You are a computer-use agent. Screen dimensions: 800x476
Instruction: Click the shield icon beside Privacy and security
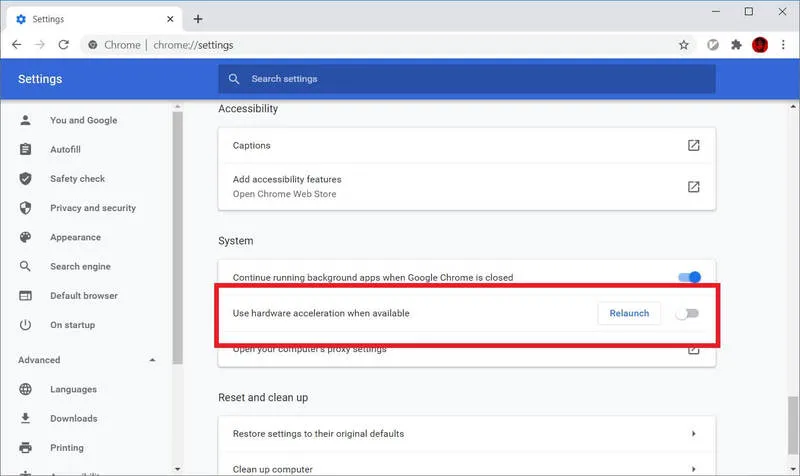[x=25, y=208]
